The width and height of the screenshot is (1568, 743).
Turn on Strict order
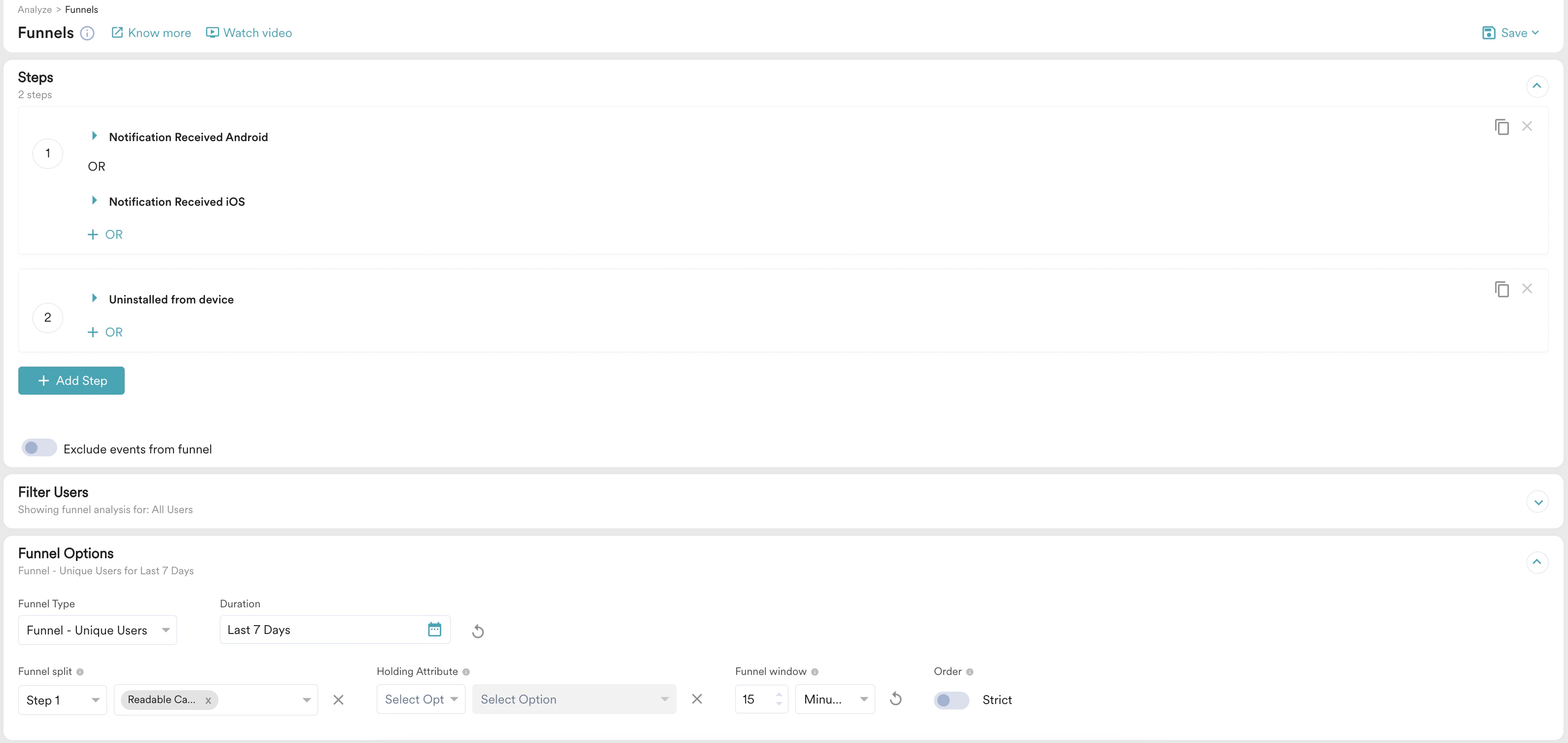click(x=951, y=701)
